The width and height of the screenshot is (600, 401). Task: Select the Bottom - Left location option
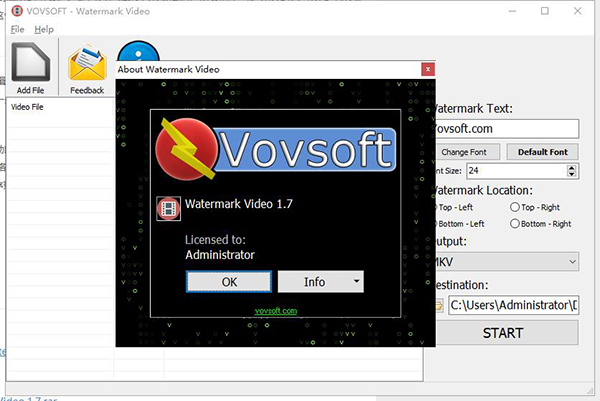[x=460, y=224]
